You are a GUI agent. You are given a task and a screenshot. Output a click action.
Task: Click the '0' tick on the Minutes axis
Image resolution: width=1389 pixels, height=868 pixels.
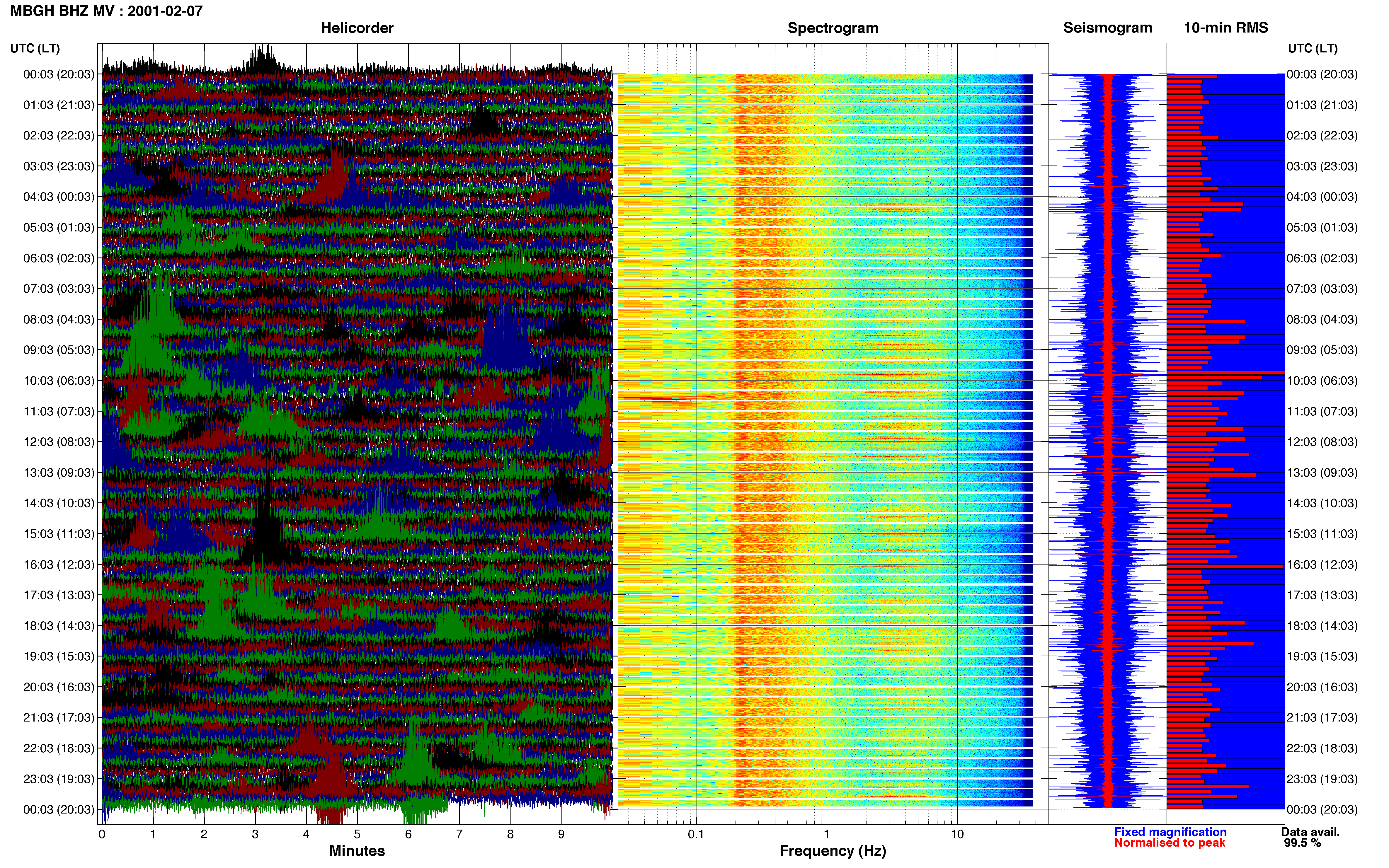pos(102,834)
